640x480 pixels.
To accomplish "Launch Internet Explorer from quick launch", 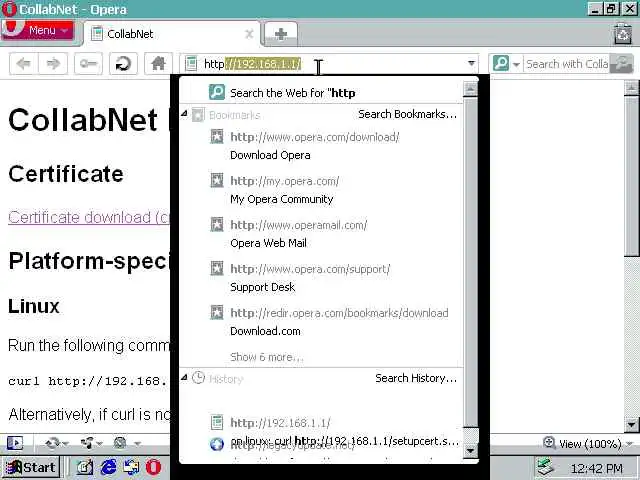I will pyautogui.click(x=108, y=467).
